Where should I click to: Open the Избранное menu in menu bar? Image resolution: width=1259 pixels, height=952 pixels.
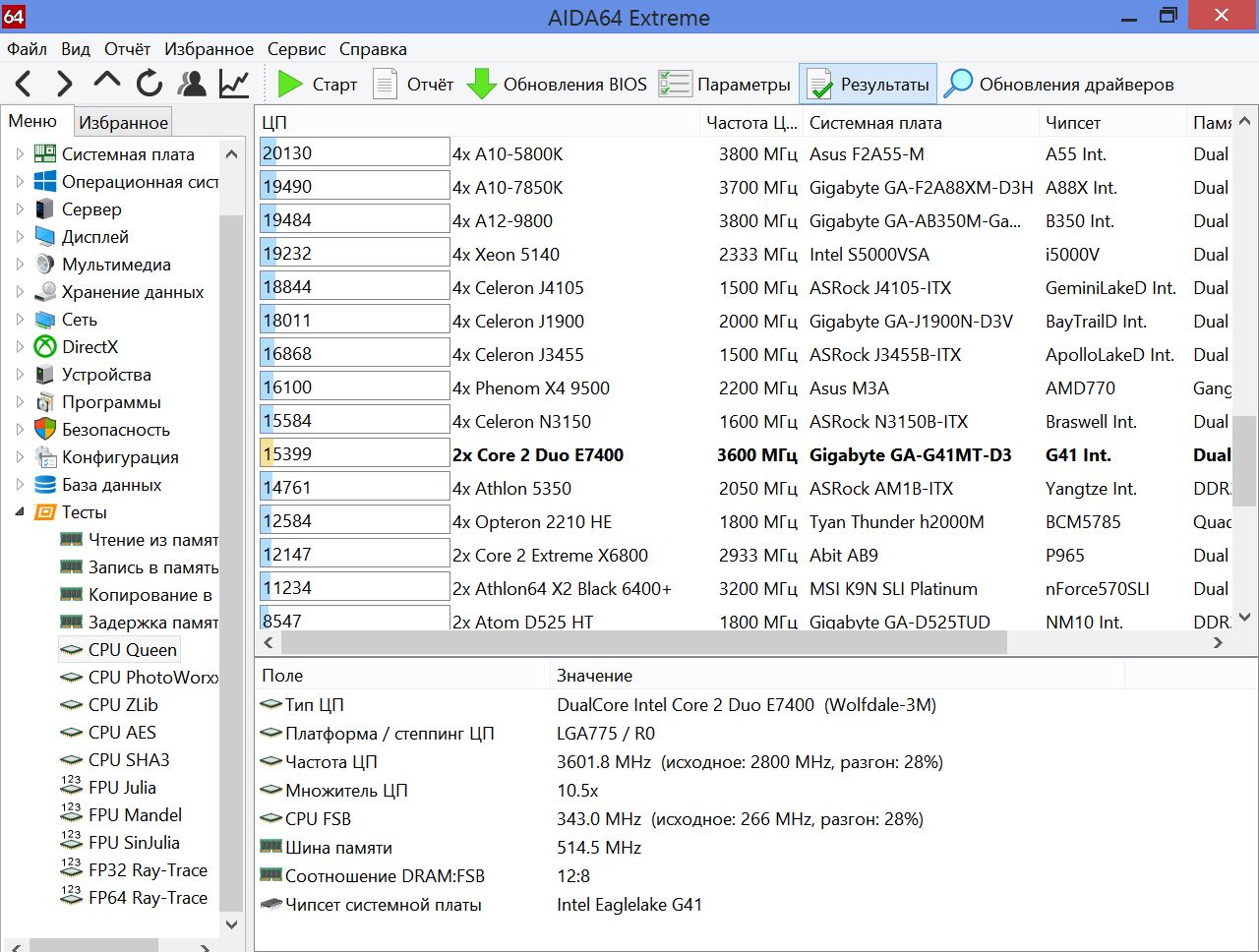[x=209, y=49]
